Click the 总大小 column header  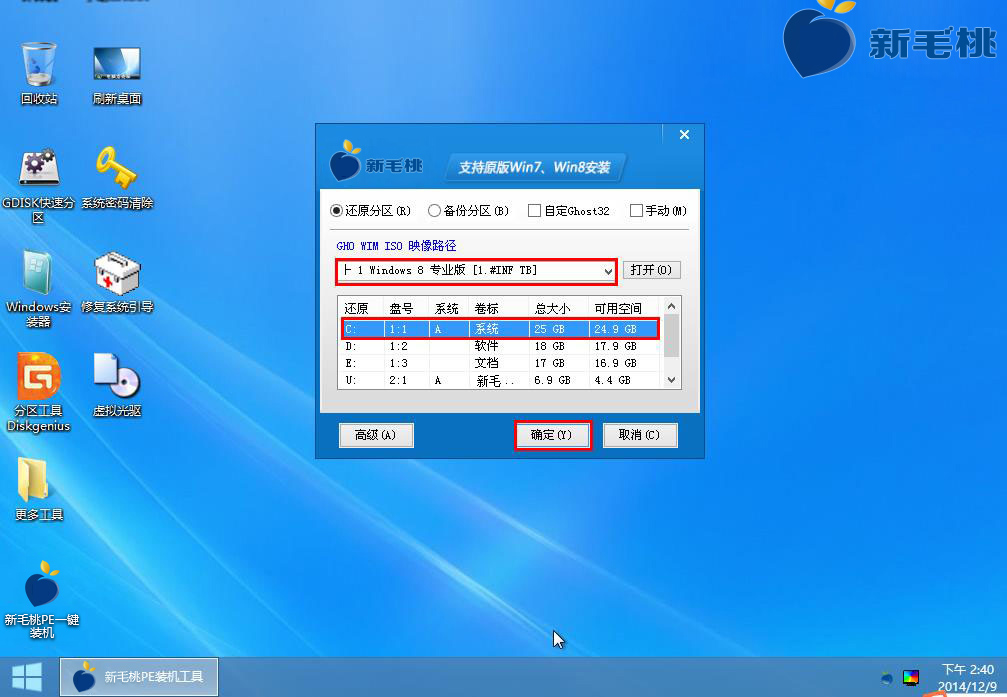coord(558,308)
